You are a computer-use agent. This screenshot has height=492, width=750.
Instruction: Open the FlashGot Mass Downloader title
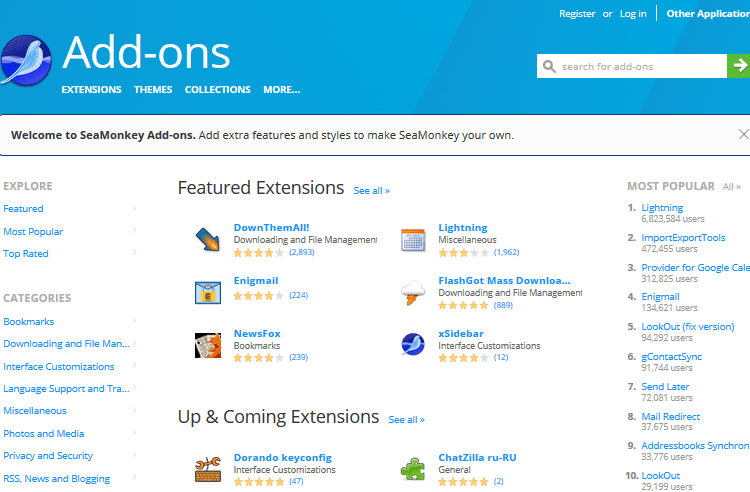click(504, 281)
